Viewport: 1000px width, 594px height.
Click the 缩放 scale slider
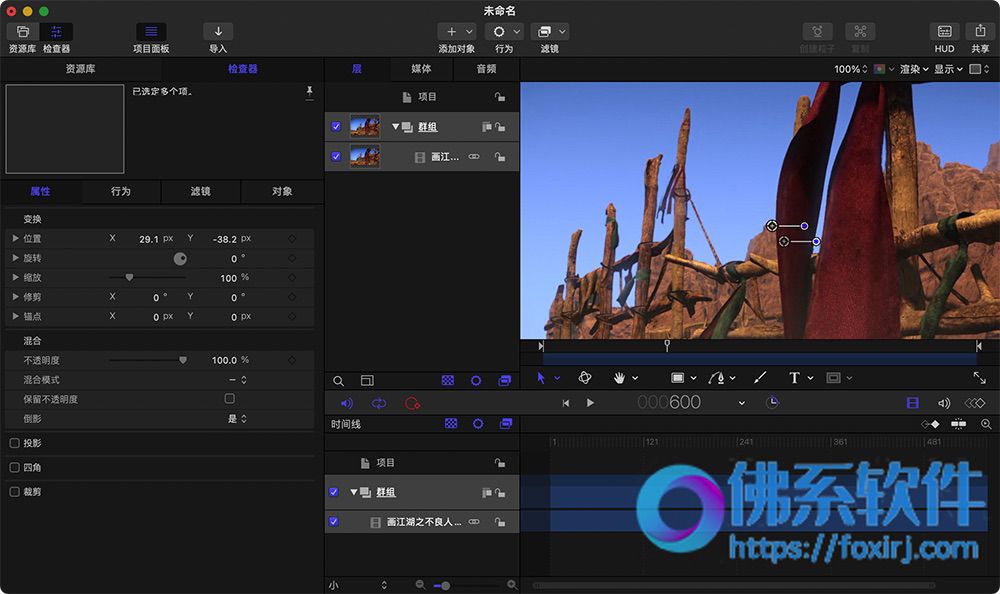pos(147,278)
